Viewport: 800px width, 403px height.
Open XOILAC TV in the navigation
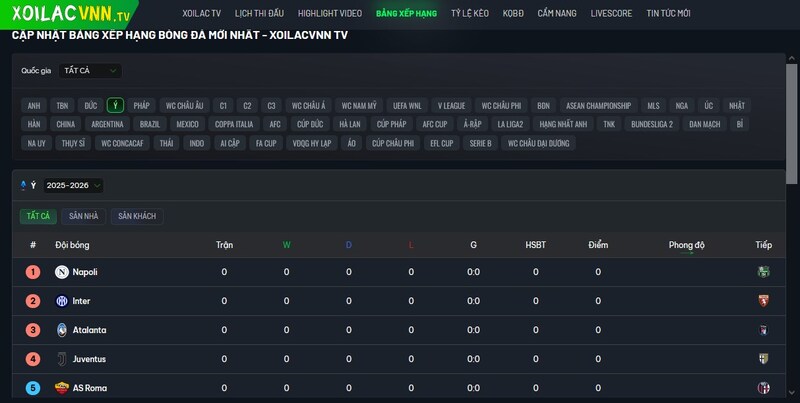202,13
